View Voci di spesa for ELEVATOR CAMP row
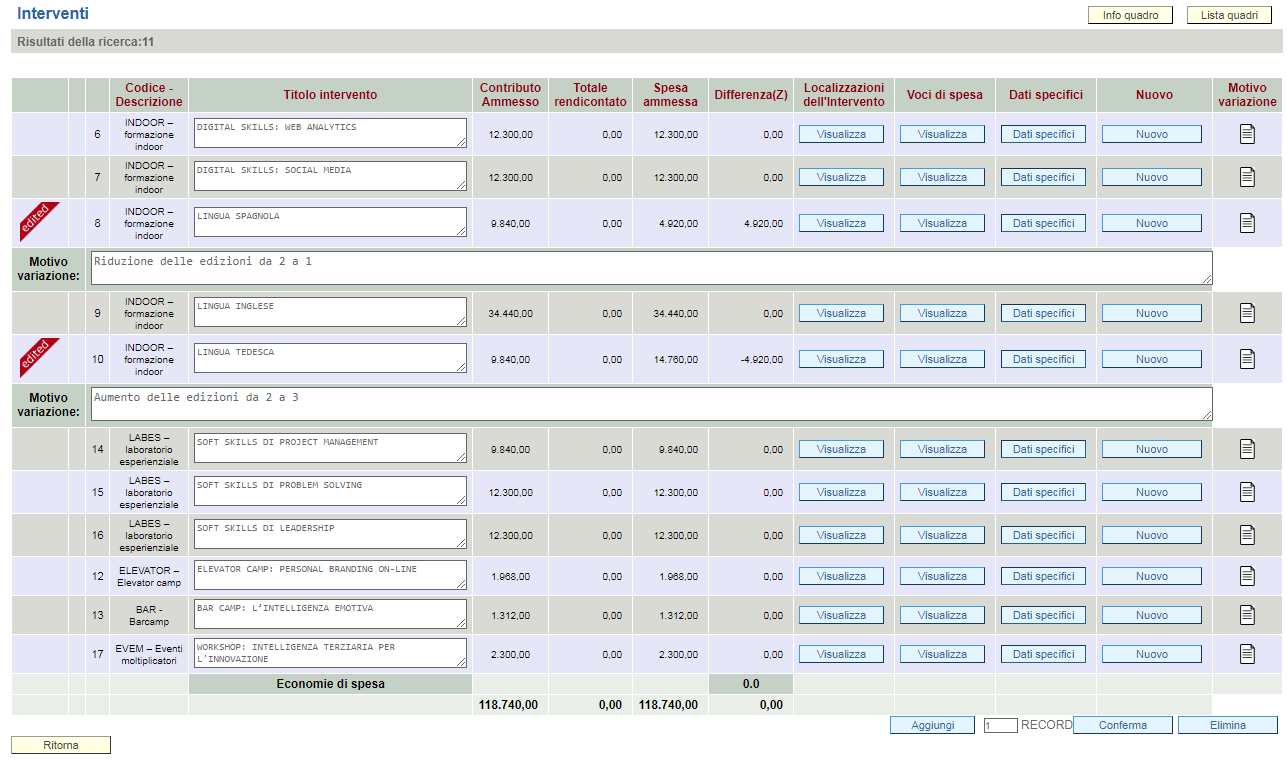The image size is (1287, 767). point(942,576)
